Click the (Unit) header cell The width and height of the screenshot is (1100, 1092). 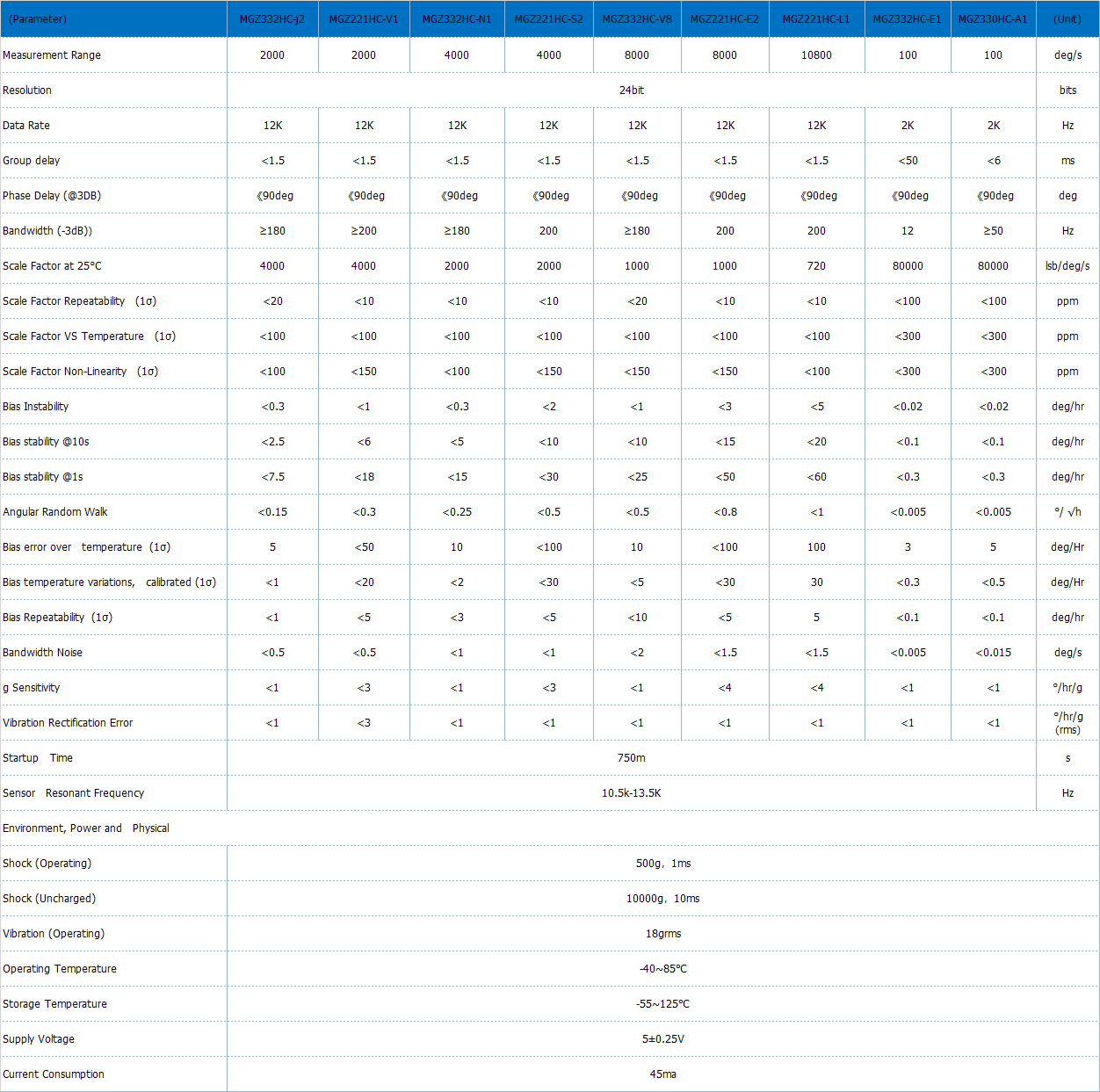[1067, 19]
